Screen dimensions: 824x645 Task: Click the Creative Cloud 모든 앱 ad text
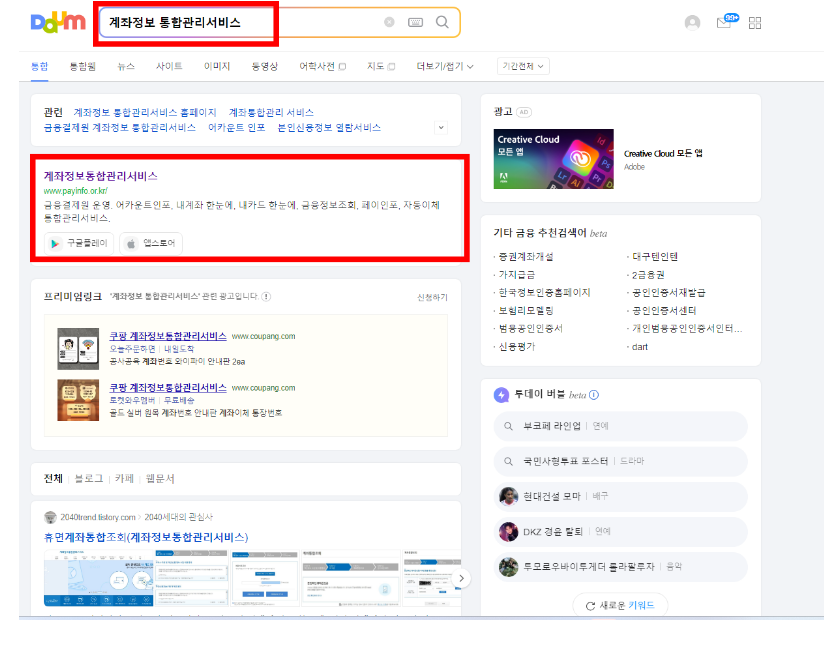tap(663, 153)
